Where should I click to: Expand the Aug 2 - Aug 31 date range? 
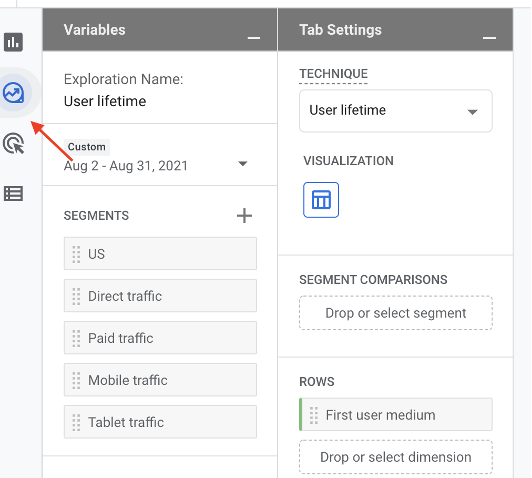point(156,165)
